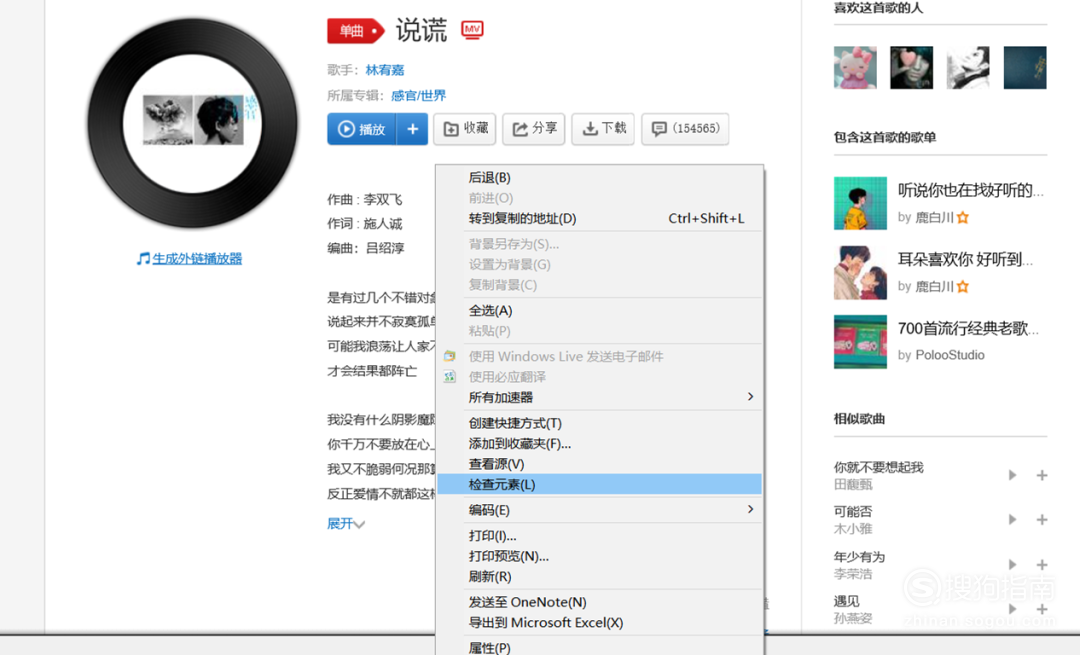This screenshot has height=655, width=1080.
Task: Open 所有加速器 submenu
Action: coord(599,397)
